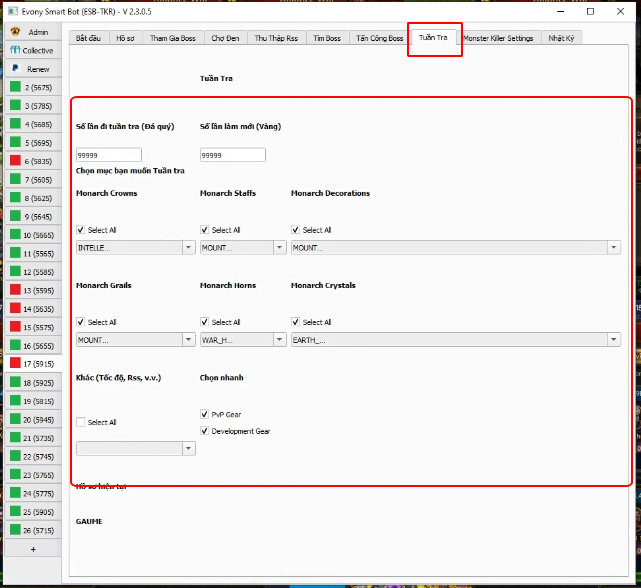Toggle the PvP Gear checkbox
The image size is (641, 588).
[205, 414]
